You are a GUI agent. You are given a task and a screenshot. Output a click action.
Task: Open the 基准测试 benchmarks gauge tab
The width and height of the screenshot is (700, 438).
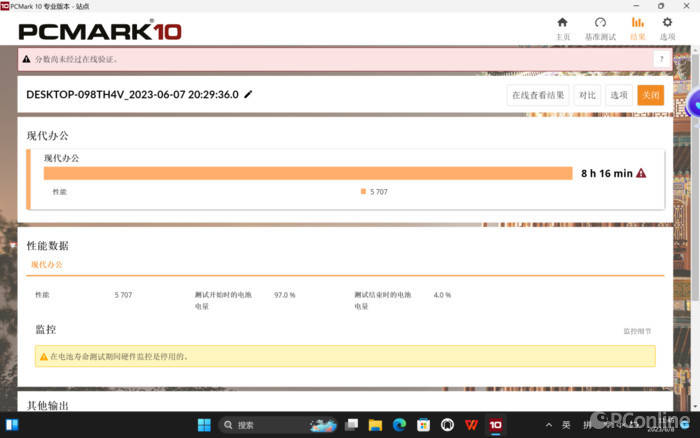(x=600, y=29)
